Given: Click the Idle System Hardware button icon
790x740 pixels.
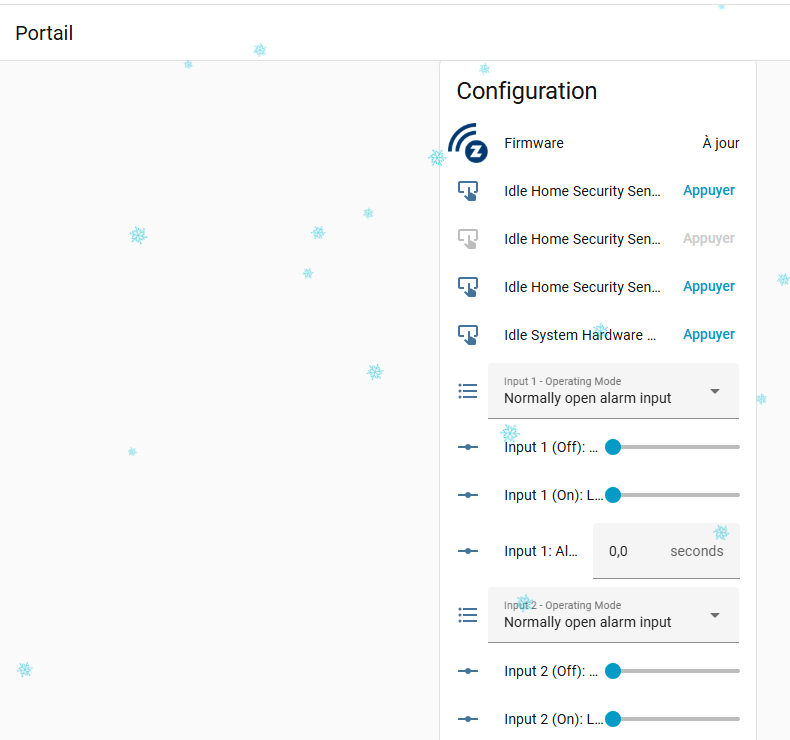Looking at the screenshot, I should (x=467, y=335).
